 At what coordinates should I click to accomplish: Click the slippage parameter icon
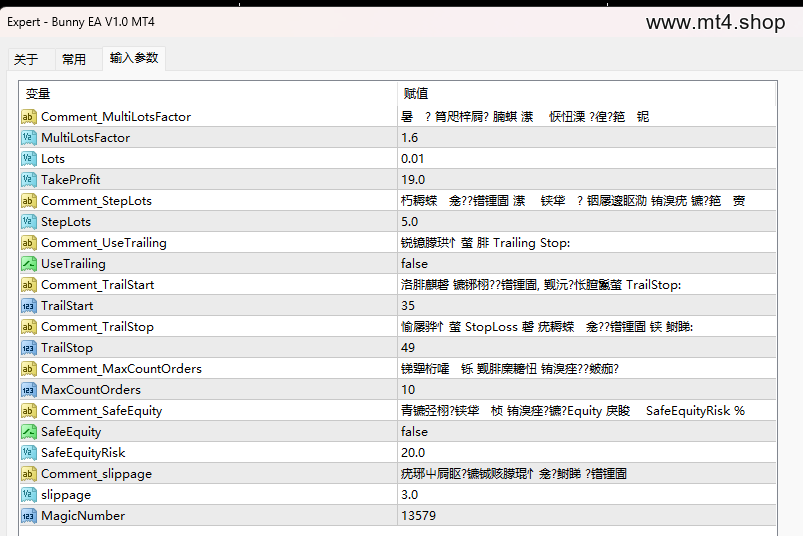coord(29,495)
